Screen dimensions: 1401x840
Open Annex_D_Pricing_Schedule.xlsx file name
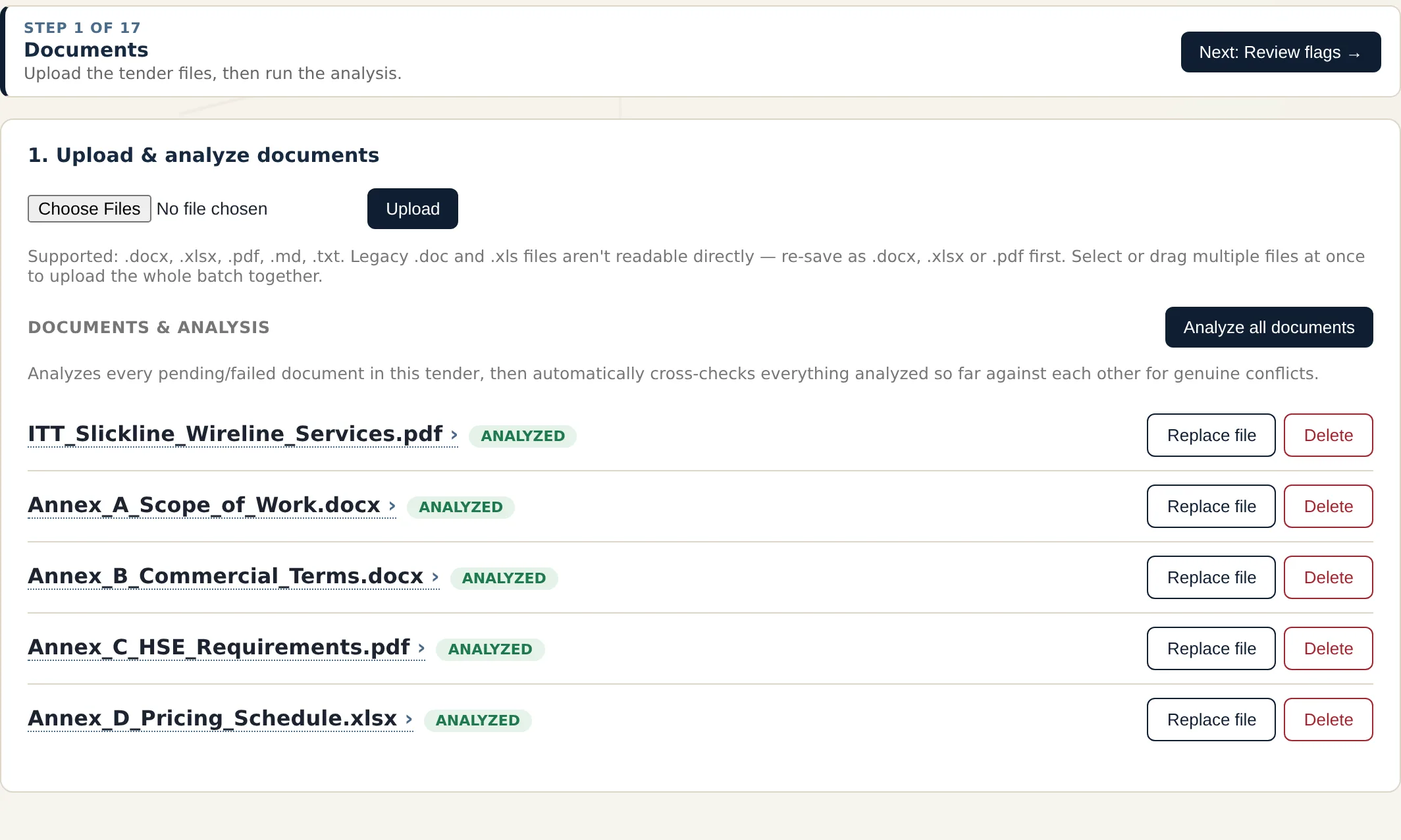[x=213, y=718]
